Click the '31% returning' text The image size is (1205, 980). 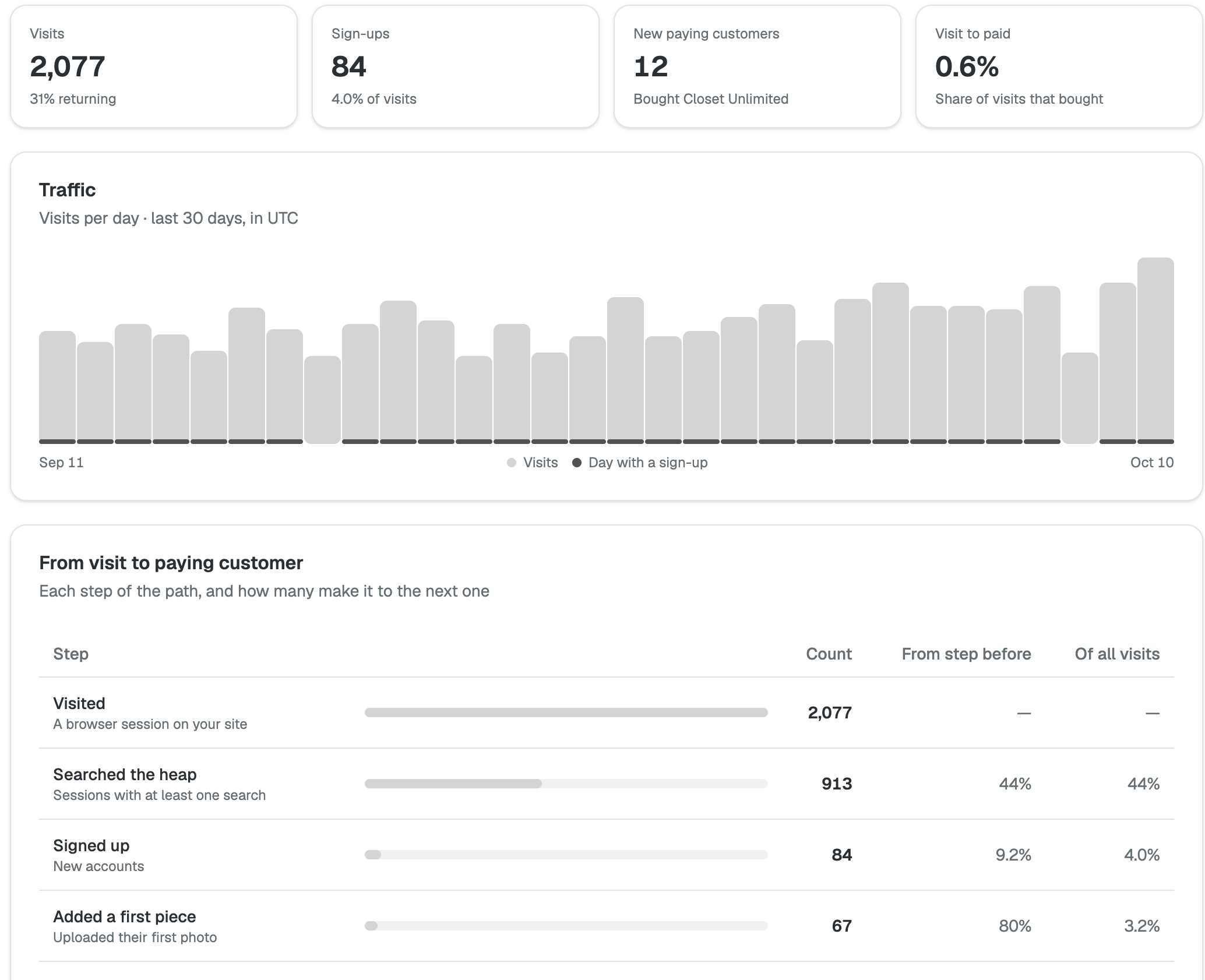click(x=73, y=99)
